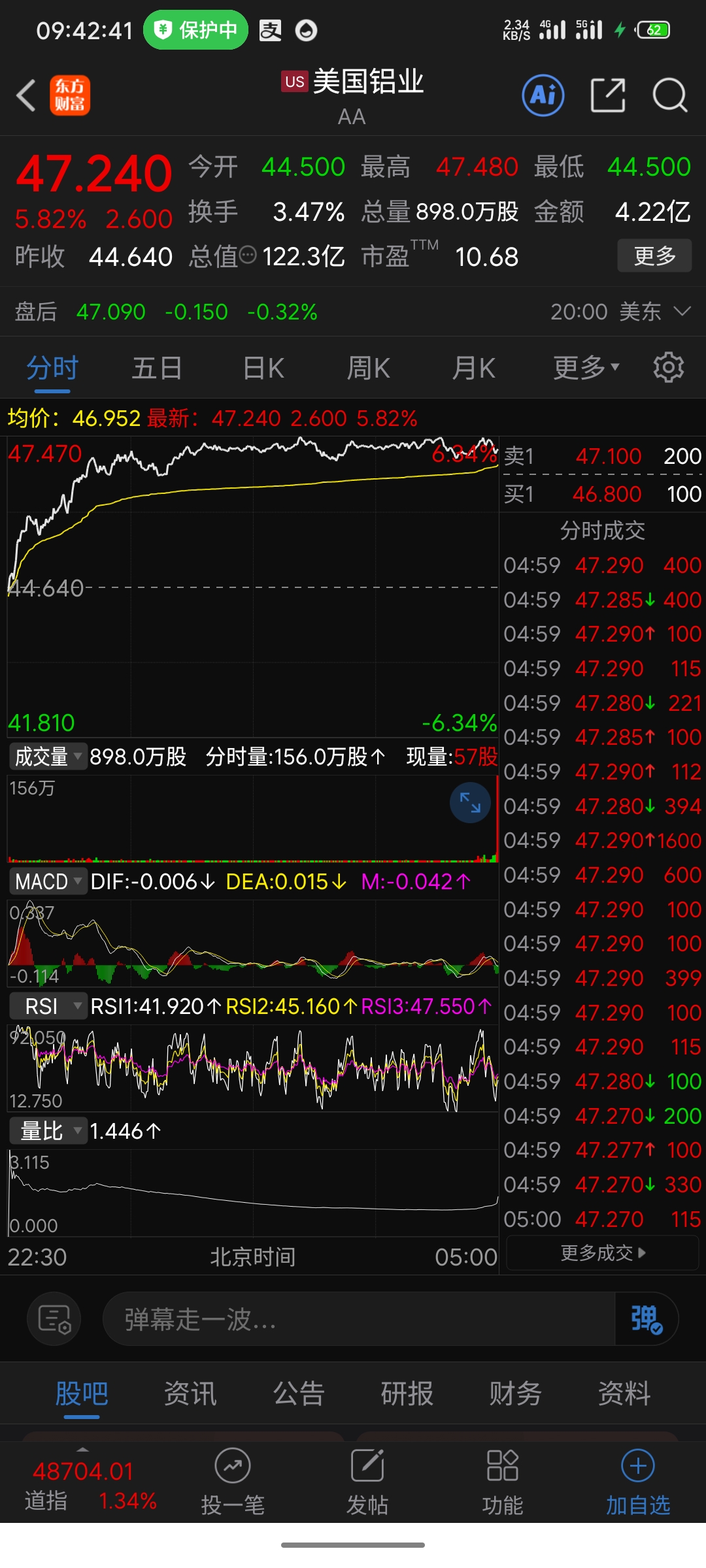The width and height of the screenshot is (706, 1568).
Task: Tap the current price 47.240
Action: pos(94,174)
